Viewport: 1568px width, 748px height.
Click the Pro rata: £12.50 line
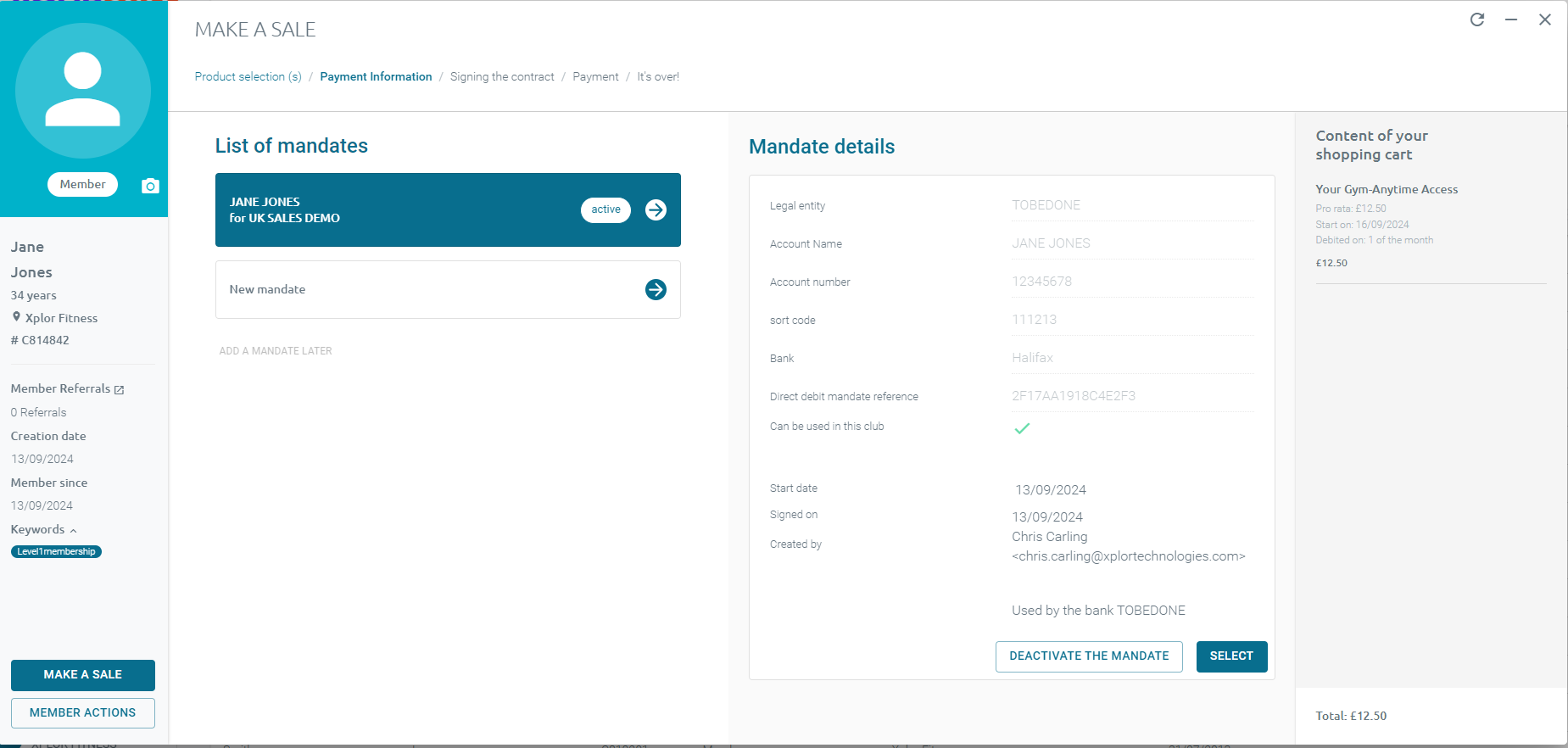click(x=1351, y=209)
